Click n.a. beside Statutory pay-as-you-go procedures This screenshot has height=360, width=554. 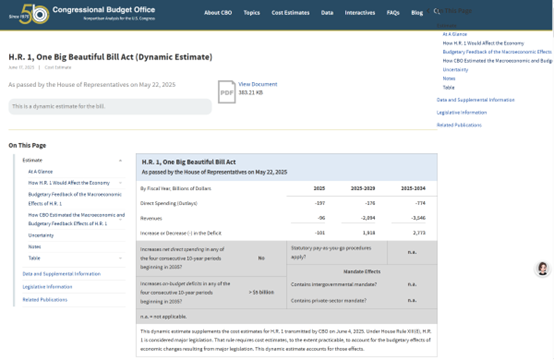[412, 252]
